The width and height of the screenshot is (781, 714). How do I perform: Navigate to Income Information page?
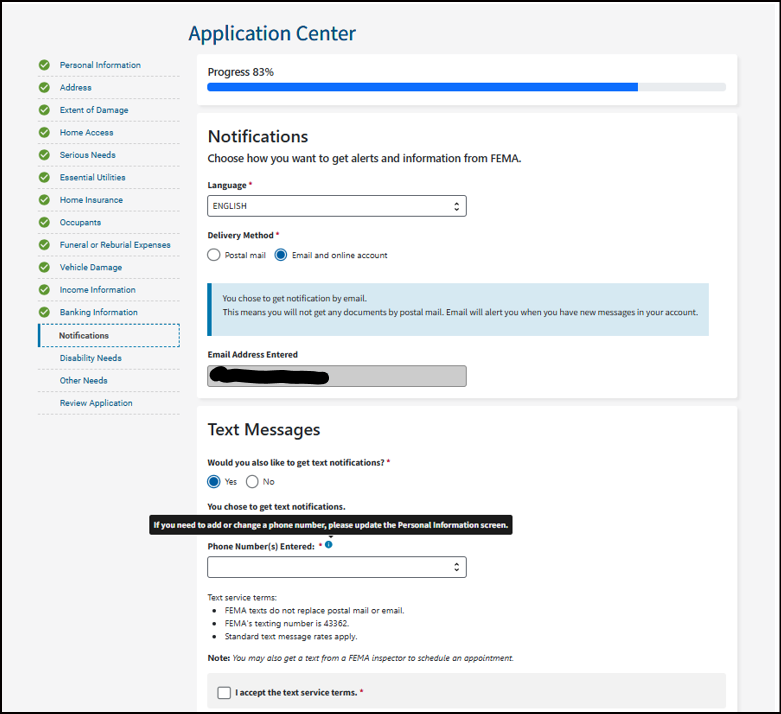pos(97,290)
